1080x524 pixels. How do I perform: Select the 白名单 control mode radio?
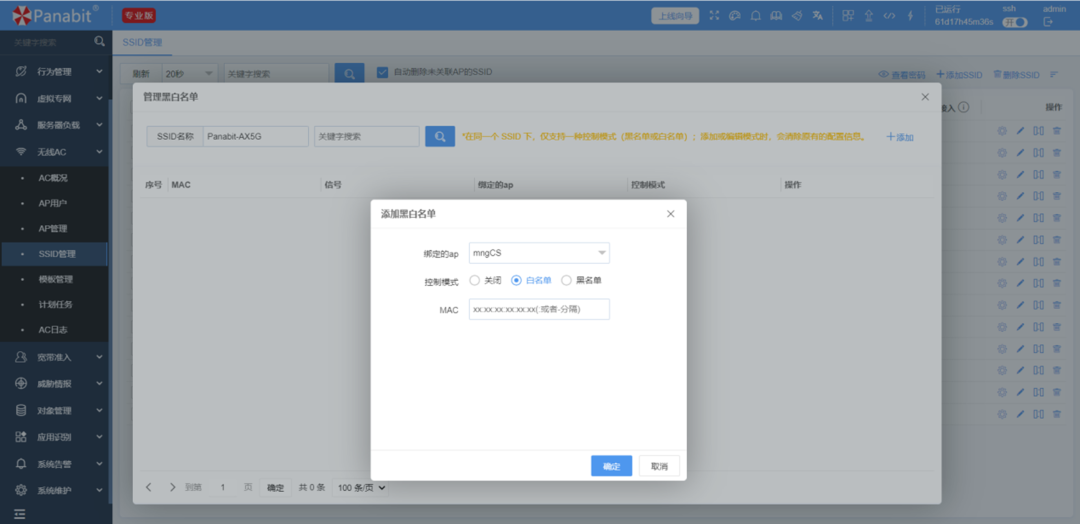click(x=516, y=280)
